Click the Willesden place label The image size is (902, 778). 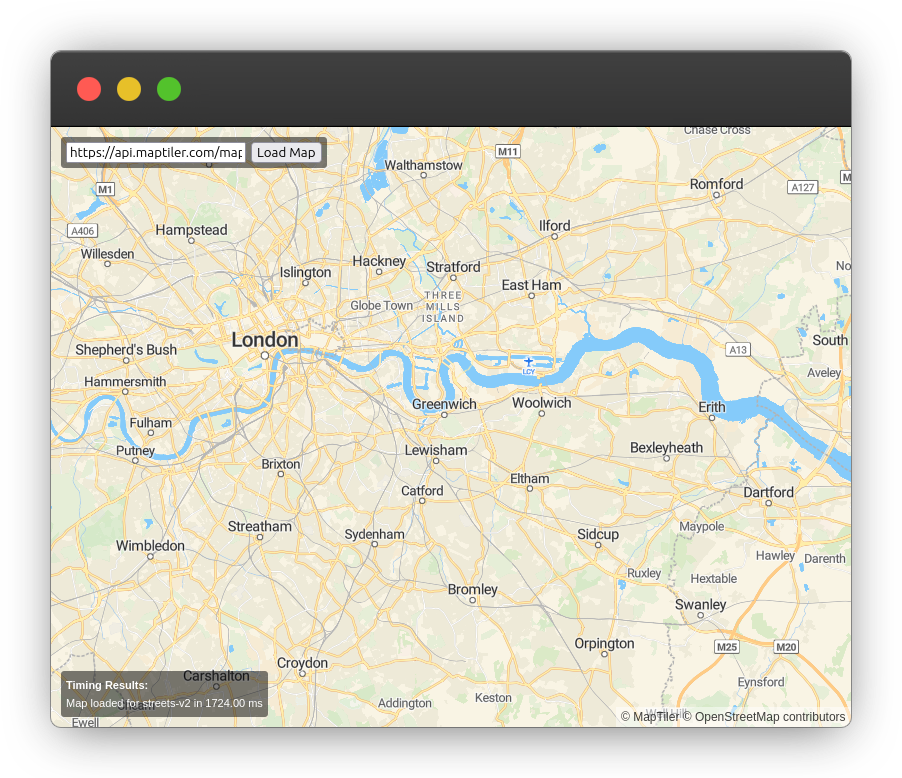click(108, 254)
